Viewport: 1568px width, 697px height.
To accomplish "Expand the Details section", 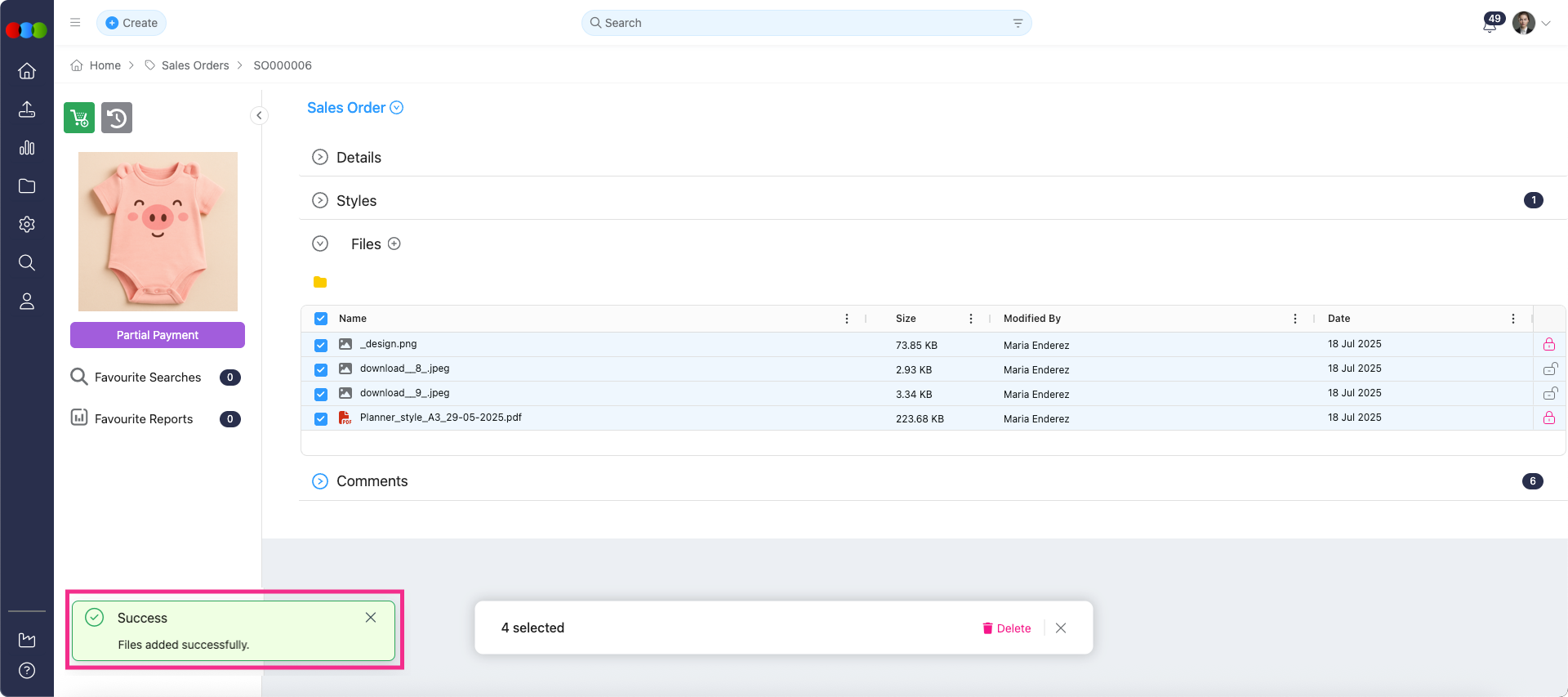I will (x=320, y=157).
